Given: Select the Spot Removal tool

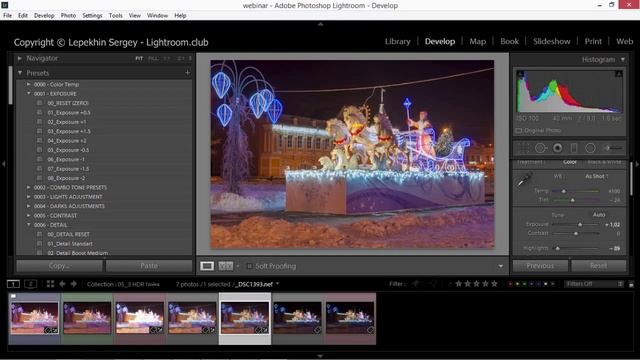Looking at the screenshot, I should coord(540,148).
